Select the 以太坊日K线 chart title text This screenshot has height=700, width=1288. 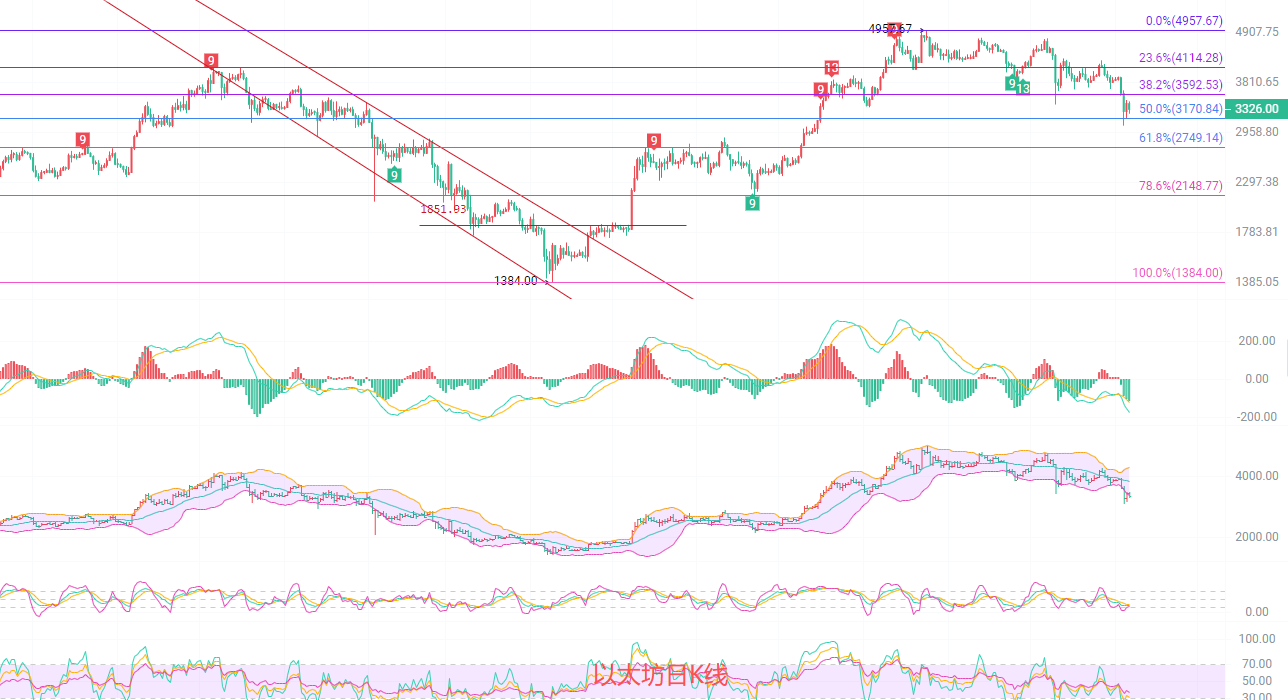[661, 676]
